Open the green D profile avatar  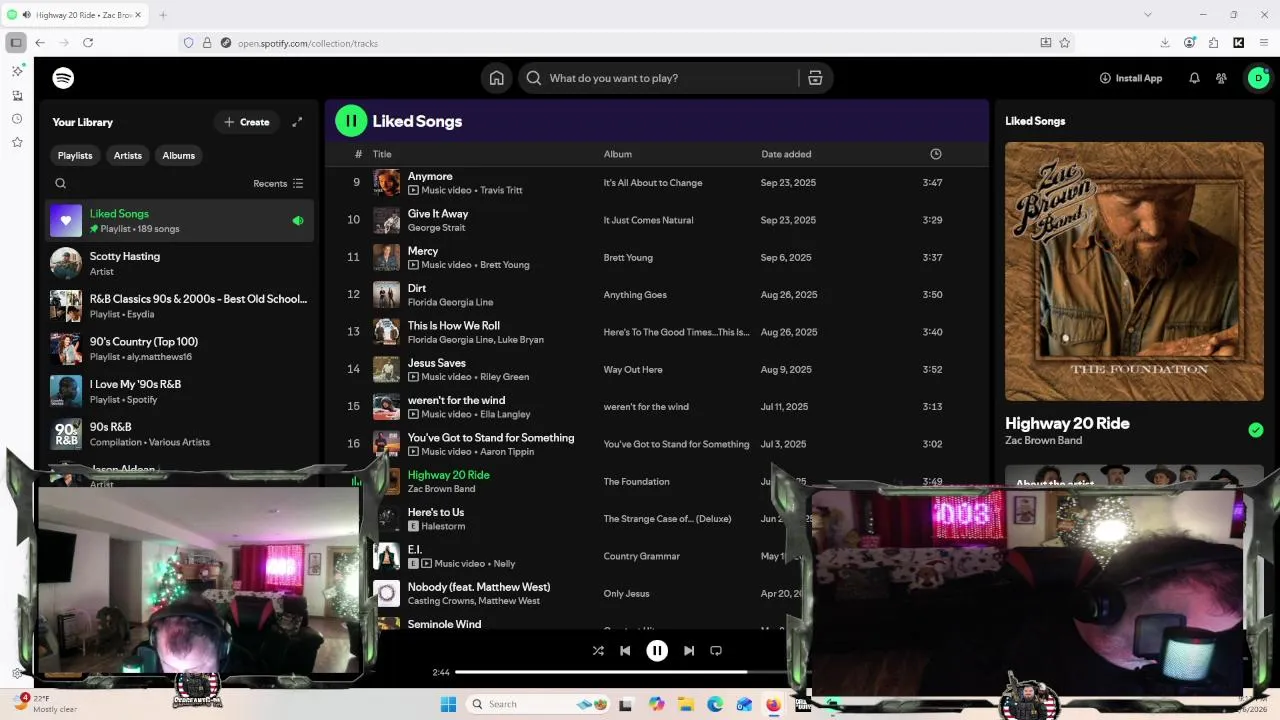1258,78
